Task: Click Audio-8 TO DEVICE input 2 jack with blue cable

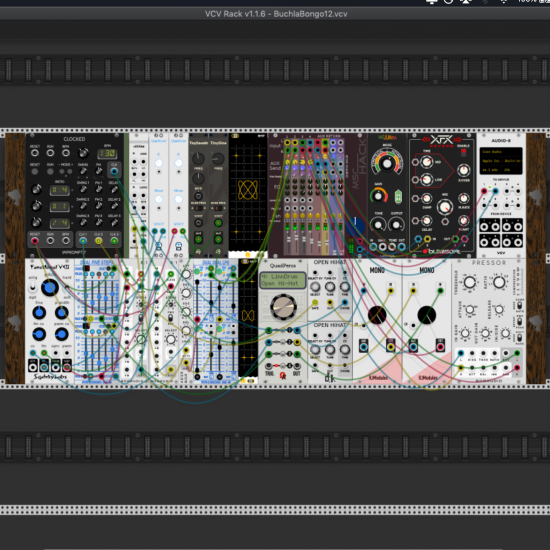Action: (x=495, y=191)
